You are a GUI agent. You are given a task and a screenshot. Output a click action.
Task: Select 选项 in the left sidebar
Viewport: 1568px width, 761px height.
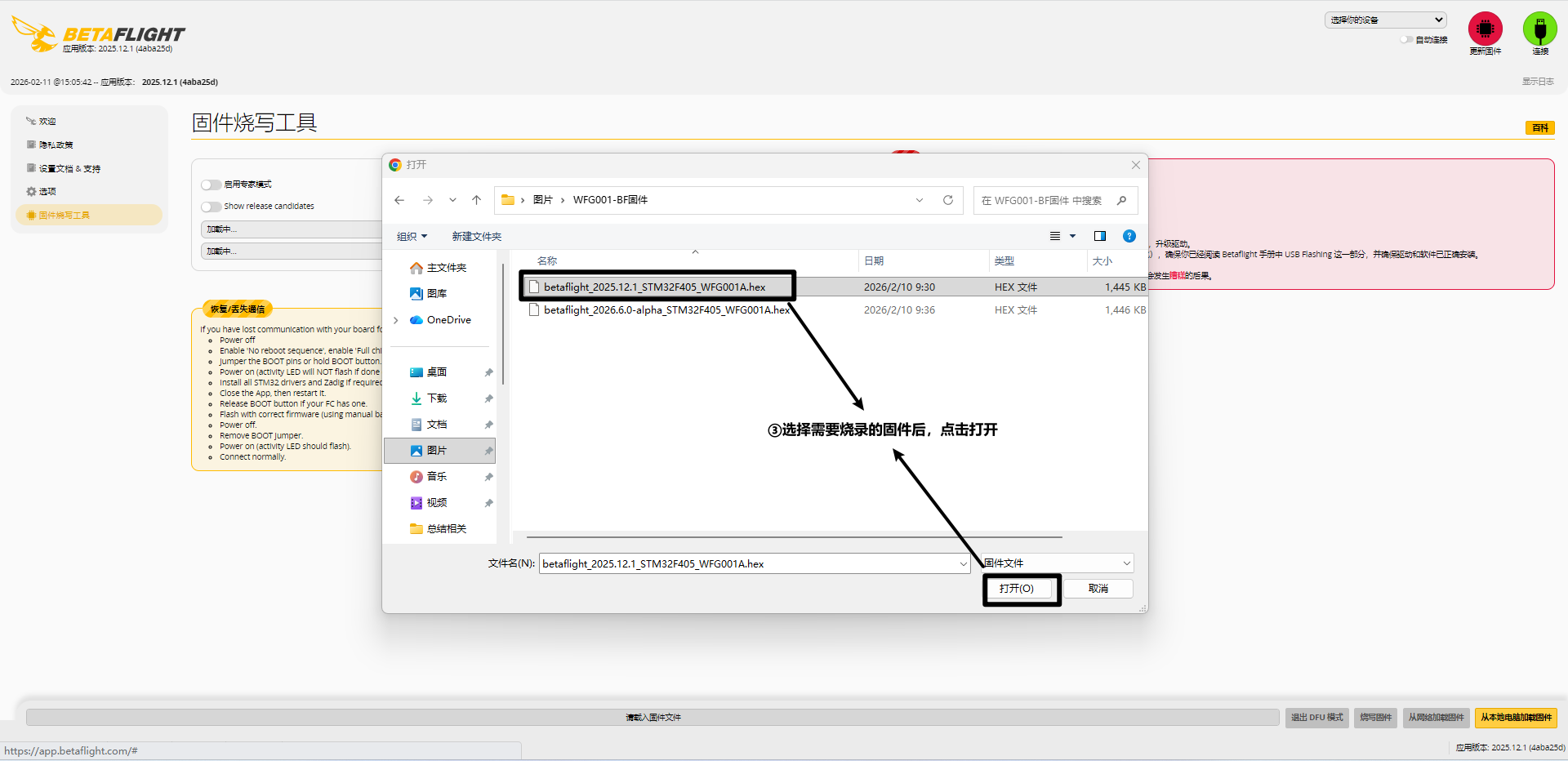click(47, 192)
